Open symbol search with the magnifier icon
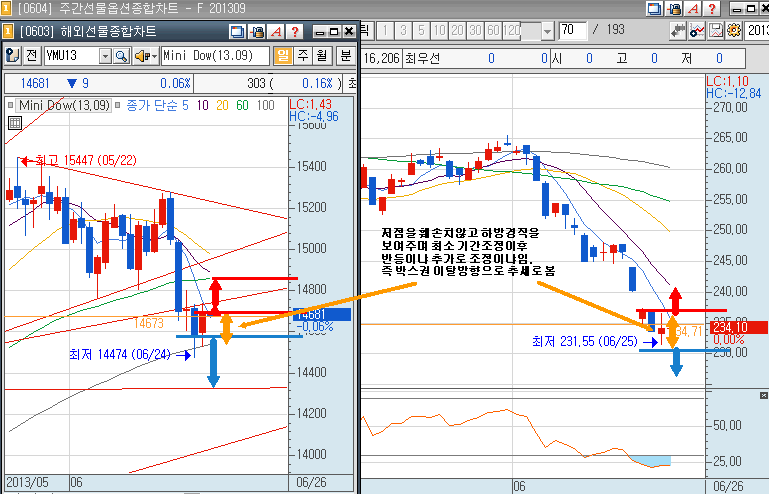Screen dimensions: 769x494 click(x=121, y=56)
